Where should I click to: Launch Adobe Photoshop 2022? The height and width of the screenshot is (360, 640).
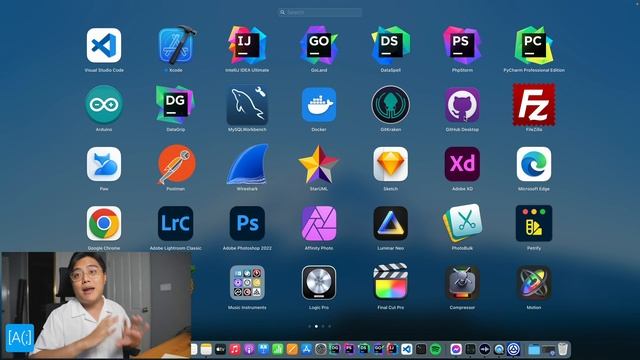click(247, 223)
